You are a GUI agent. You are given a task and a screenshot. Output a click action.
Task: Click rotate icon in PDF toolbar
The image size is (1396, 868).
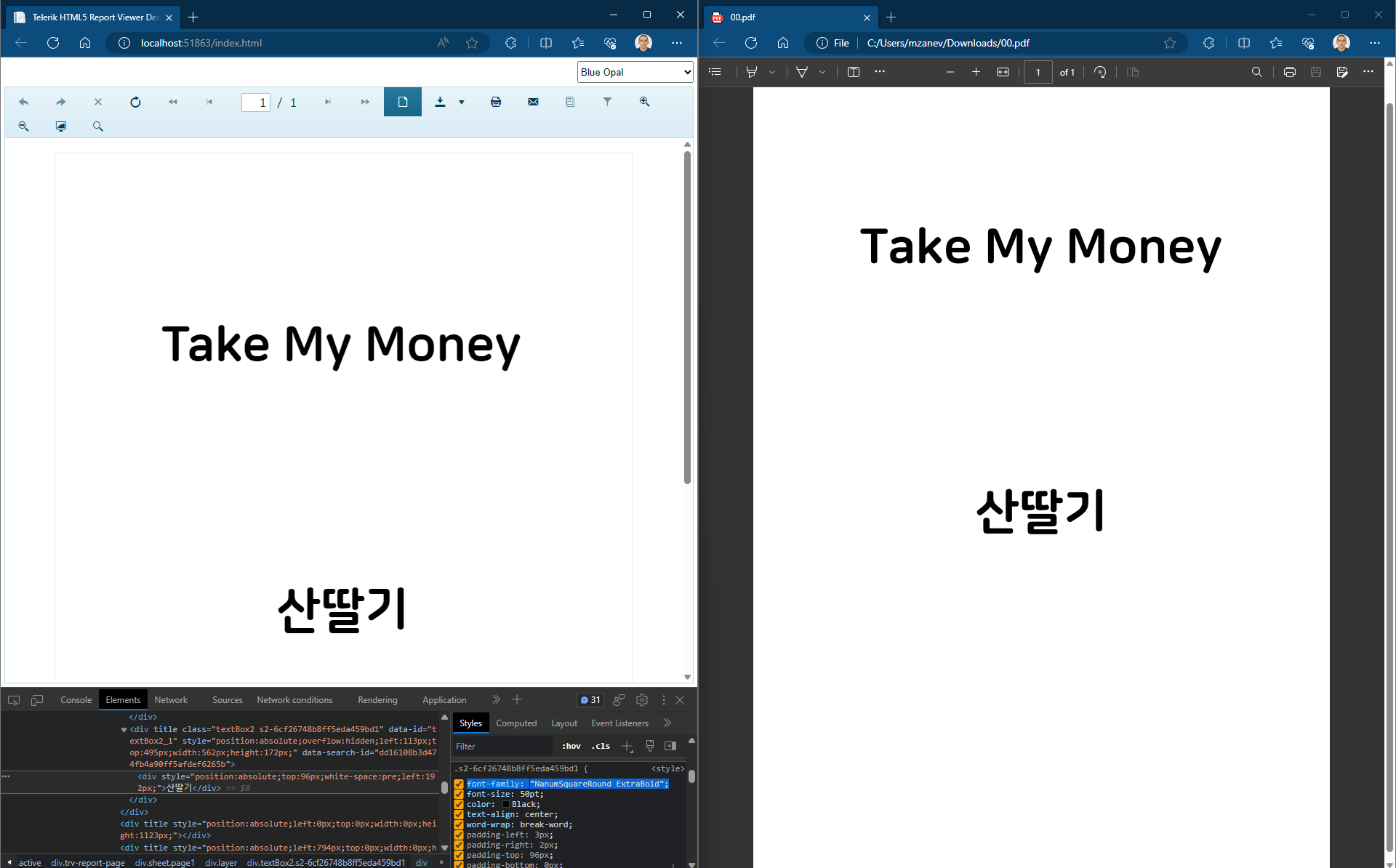tap(1100, 72)
